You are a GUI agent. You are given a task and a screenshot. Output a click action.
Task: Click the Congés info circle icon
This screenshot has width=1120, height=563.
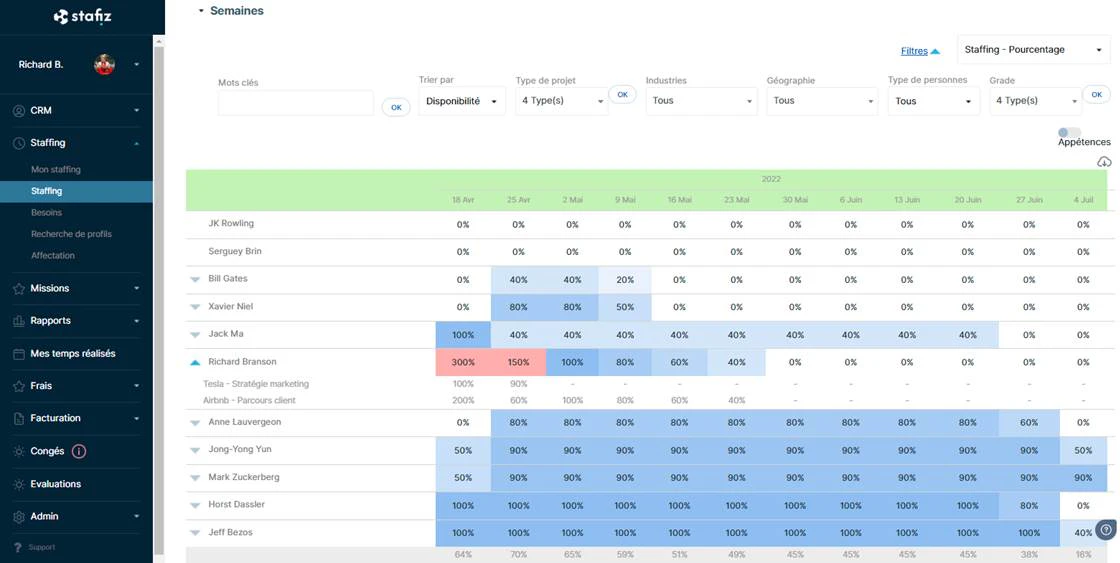pyautogui.click(x=79, y=451)
